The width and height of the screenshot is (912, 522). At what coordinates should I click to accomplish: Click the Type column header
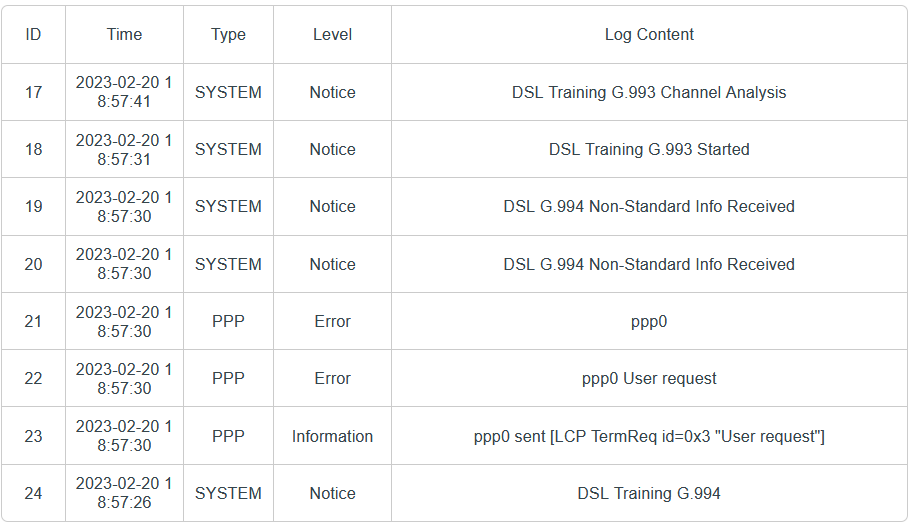228,34
